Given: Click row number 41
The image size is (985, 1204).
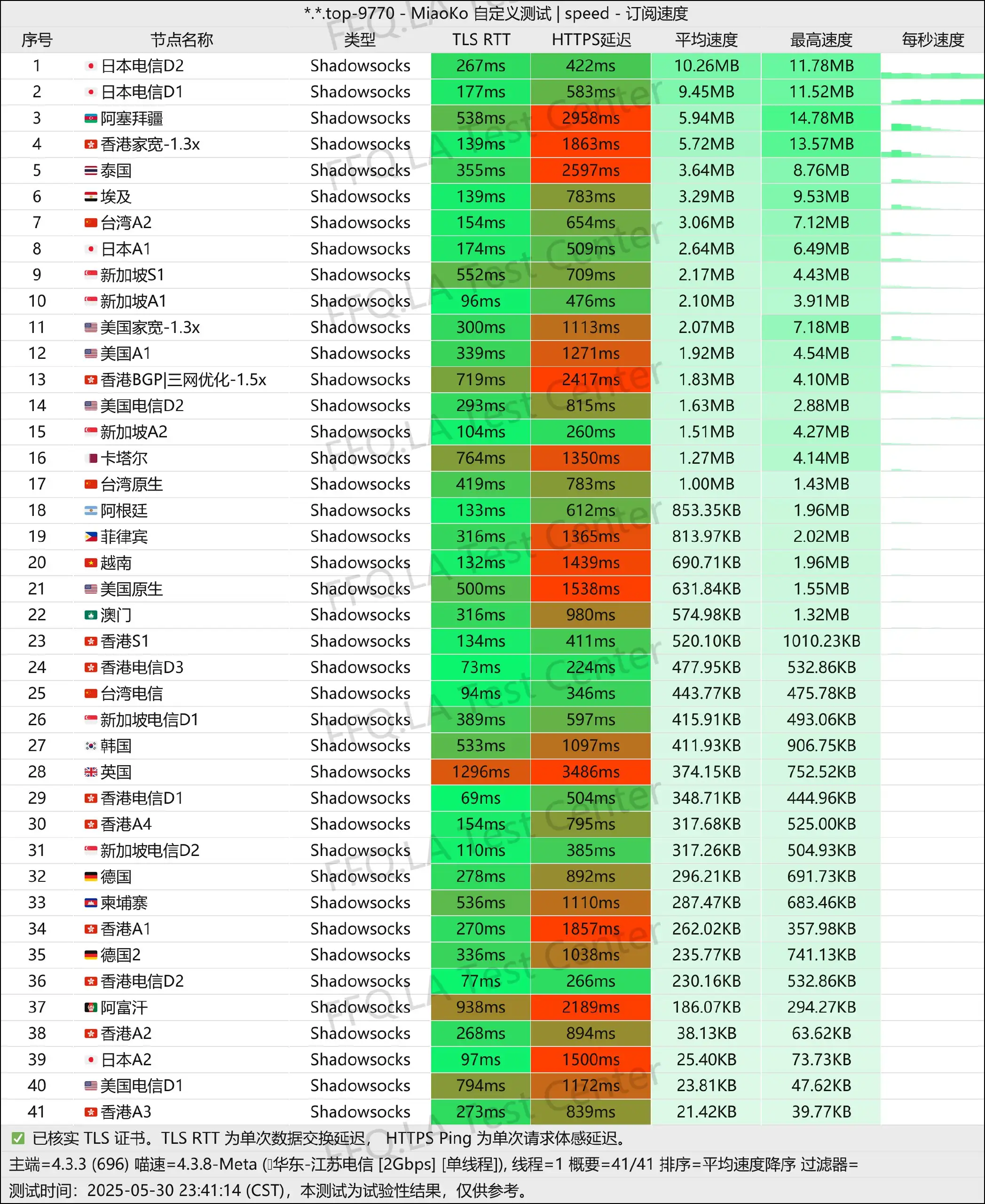Looking at the screenshot, I should 37,1112.
